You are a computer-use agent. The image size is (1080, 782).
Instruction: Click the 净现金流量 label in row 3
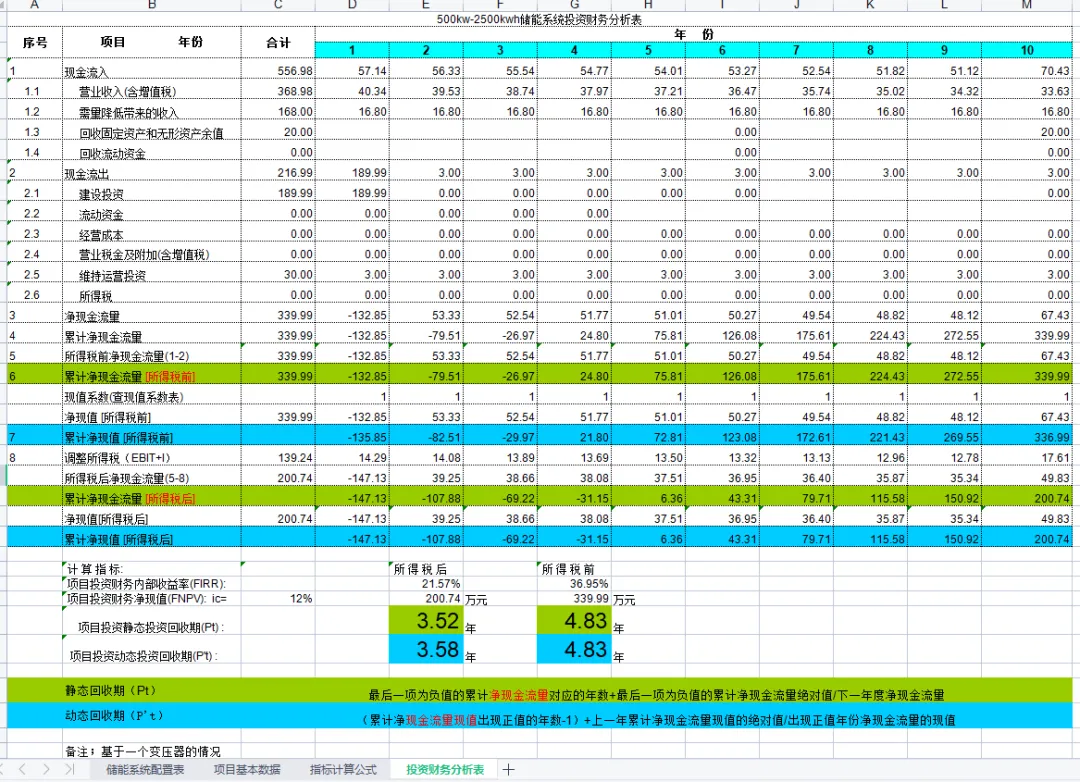tap(92, 316)
